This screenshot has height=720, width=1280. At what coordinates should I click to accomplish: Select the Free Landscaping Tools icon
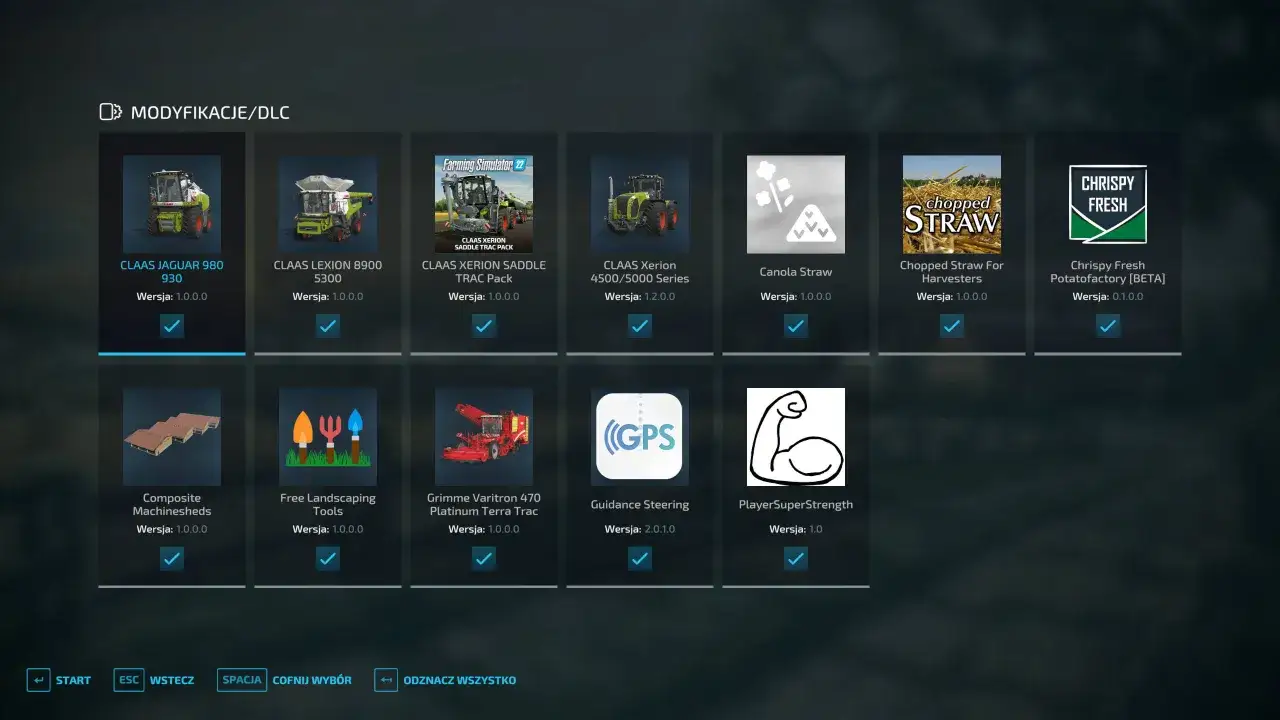click(x=328, y=437)
